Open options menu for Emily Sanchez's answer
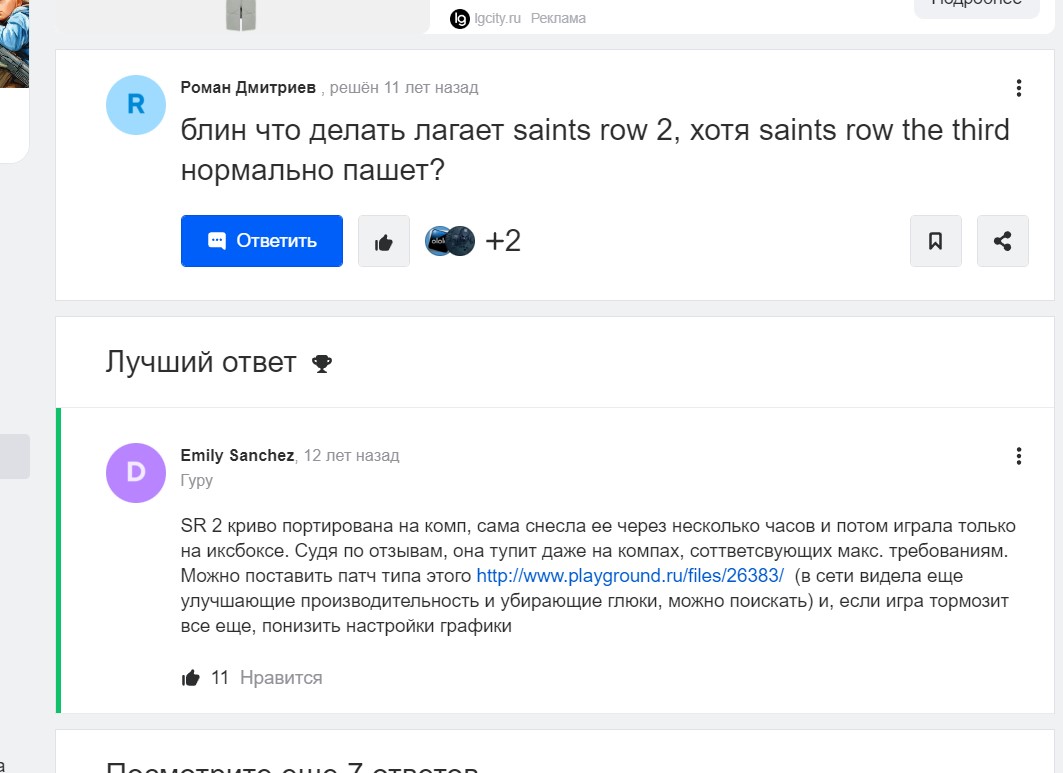This screenshot has width=1063, height=773. (x=1018, y=456)
